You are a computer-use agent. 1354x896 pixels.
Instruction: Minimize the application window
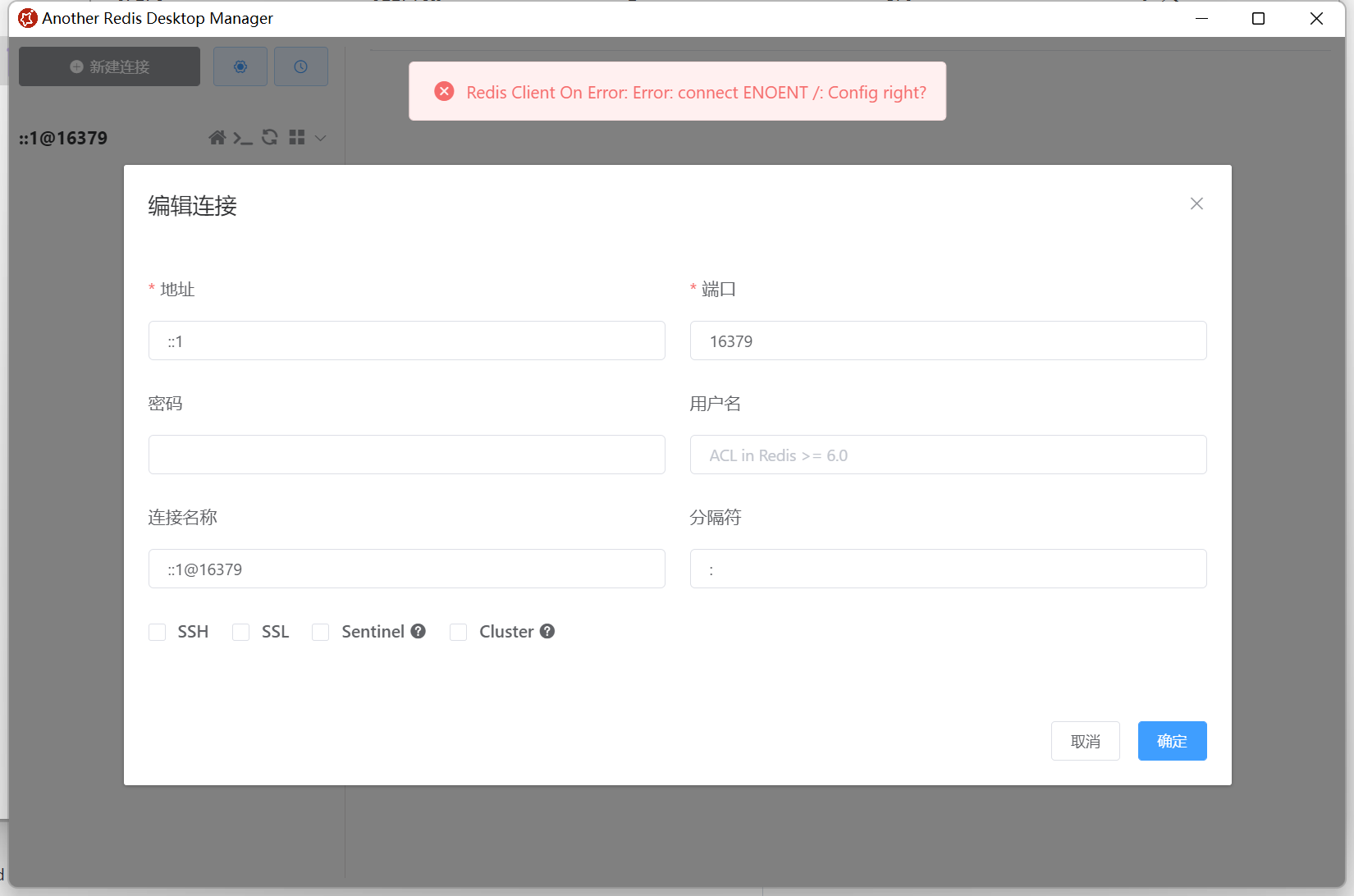(1201, 18)
